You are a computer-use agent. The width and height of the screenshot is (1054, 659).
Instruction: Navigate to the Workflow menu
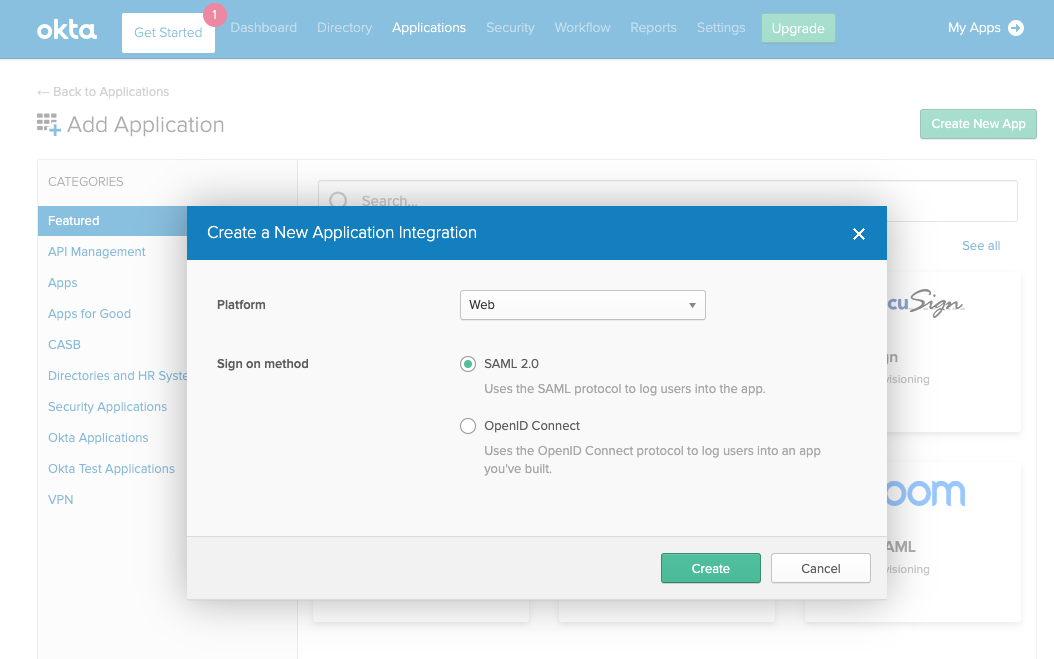[582, 28]
